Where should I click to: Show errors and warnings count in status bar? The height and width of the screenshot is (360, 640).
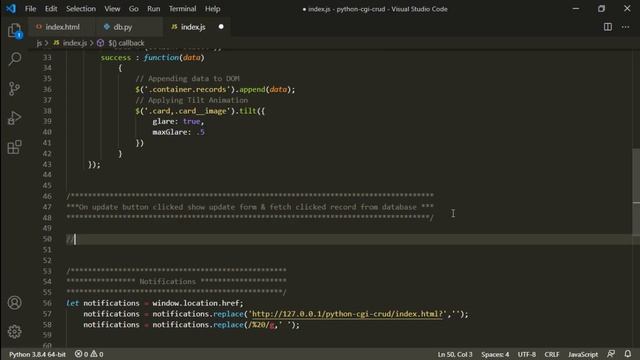click(89, 354)
